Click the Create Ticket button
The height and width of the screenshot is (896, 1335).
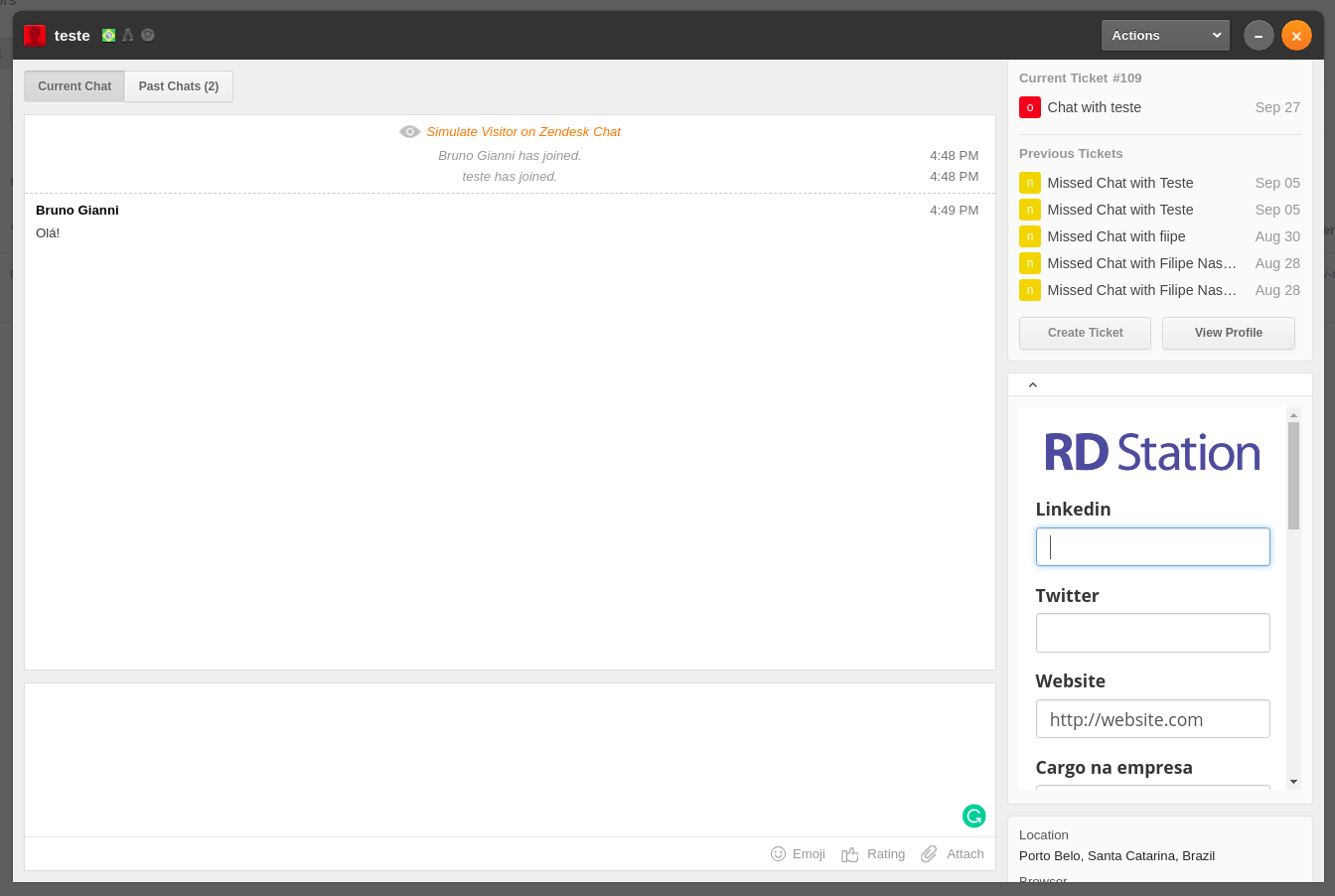pos(1084,333)
